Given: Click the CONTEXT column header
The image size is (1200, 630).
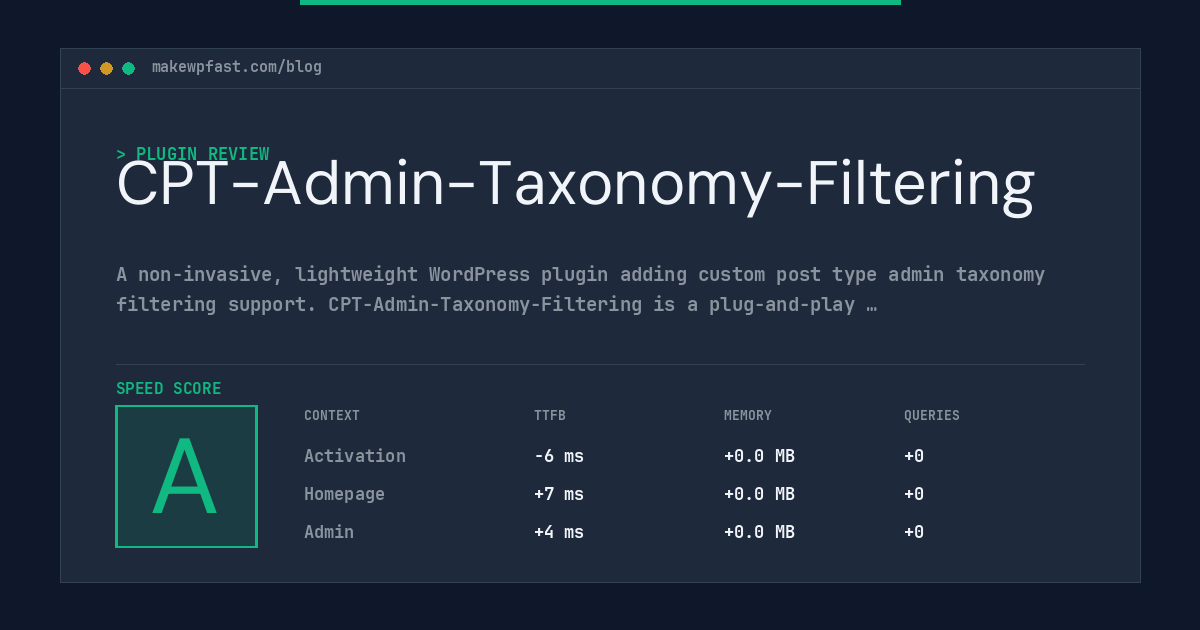Looking at the screenshot, I should coord(332,416).
